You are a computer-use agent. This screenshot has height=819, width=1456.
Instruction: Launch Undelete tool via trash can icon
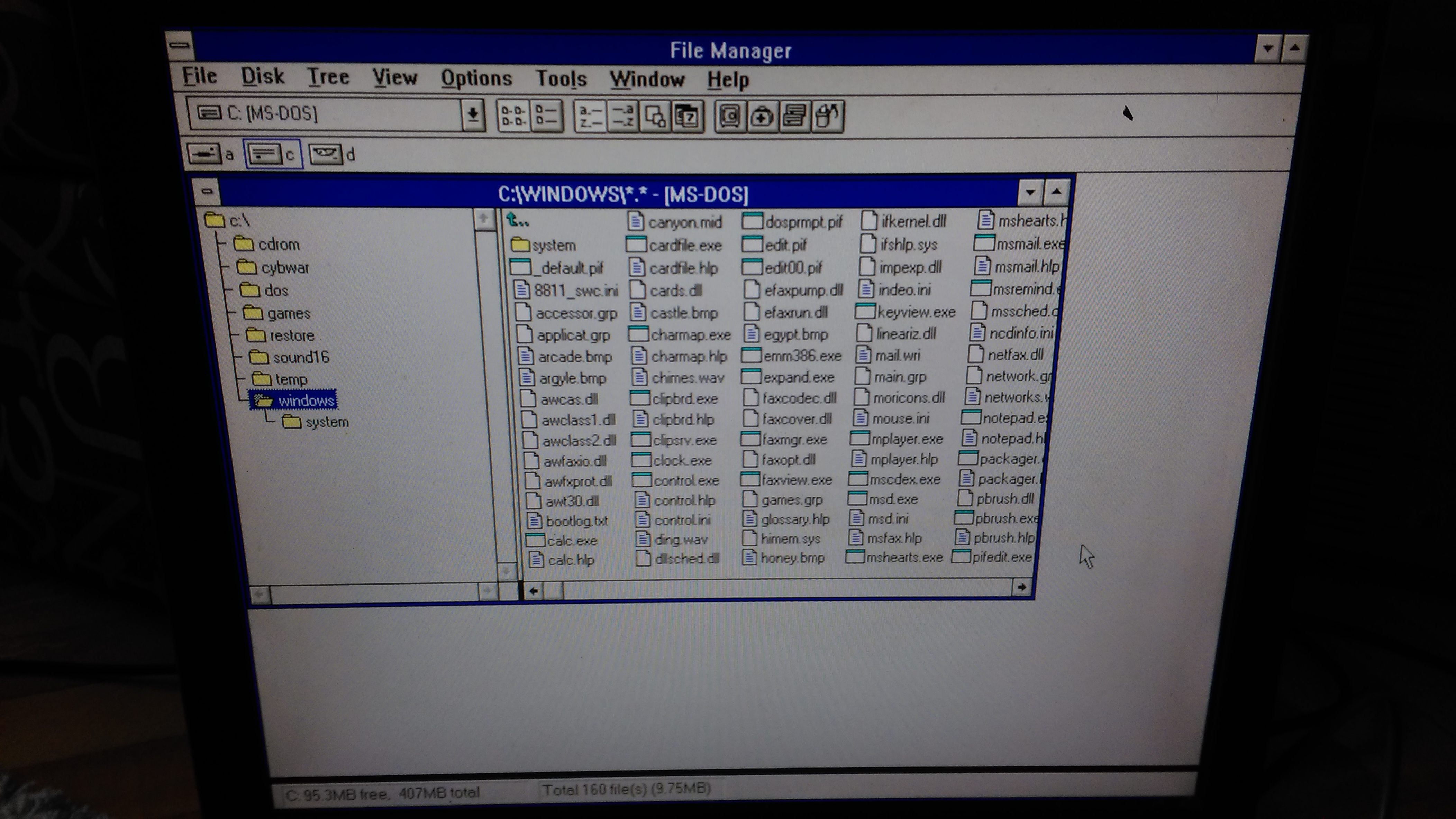(x=828, y=117)
